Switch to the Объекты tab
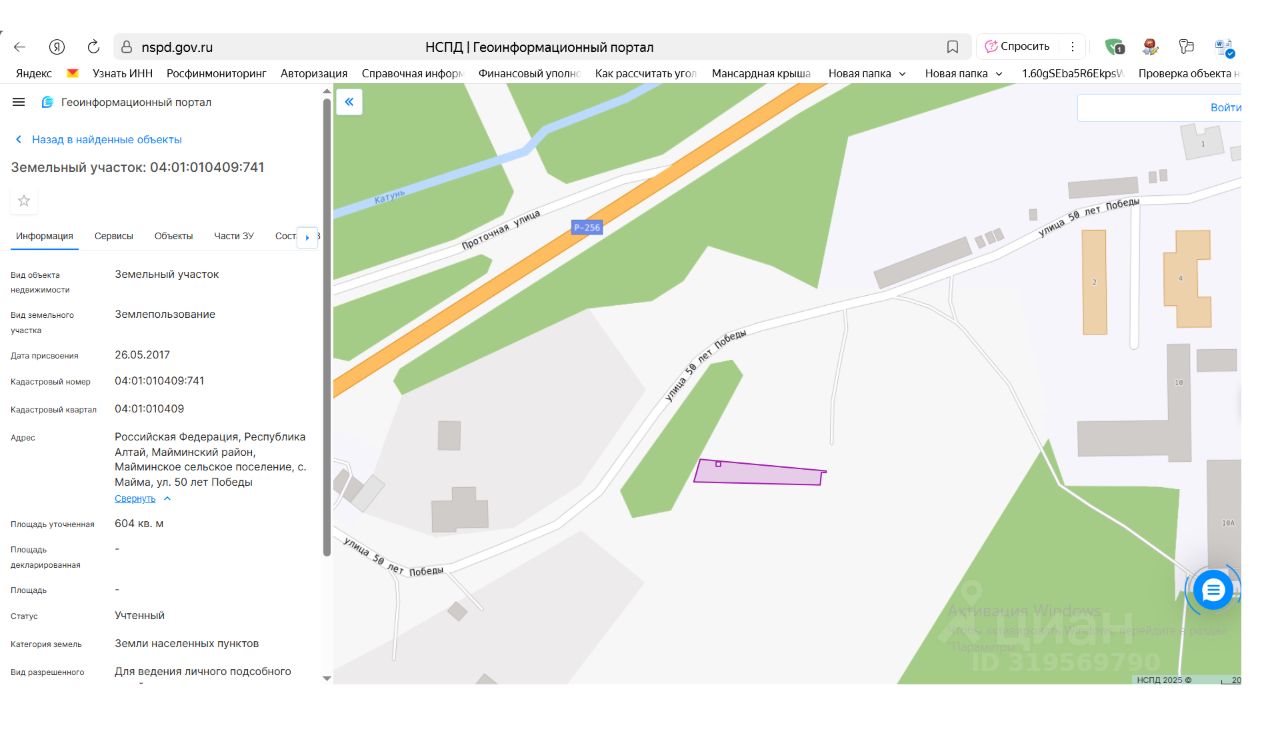Viewport: 1280px width, 729px height. pos(174,236)
